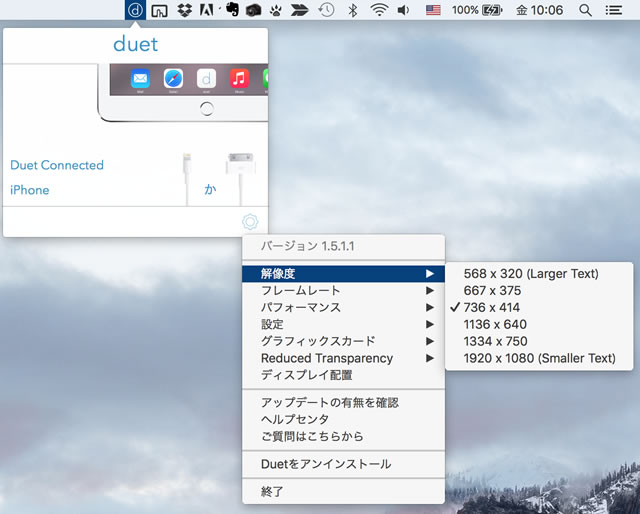Click the 30-pin cable image
The height and width of the screenshot is (514, 640).
[241, 178]
